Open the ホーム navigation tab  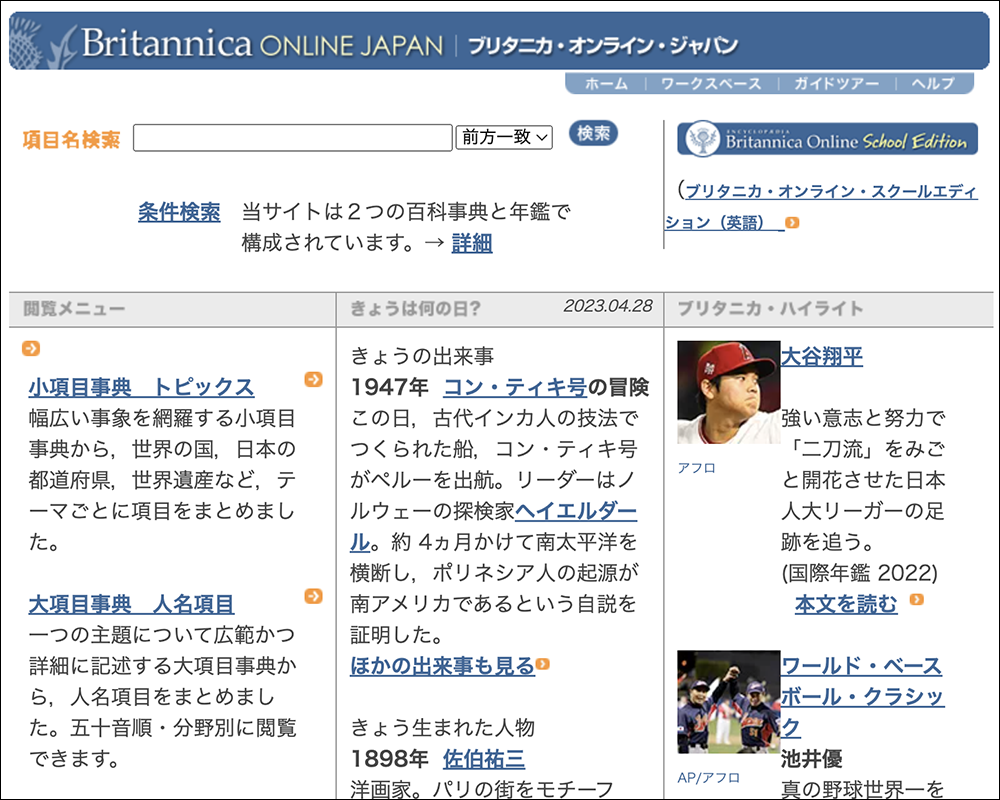click(x=606, y=84)
